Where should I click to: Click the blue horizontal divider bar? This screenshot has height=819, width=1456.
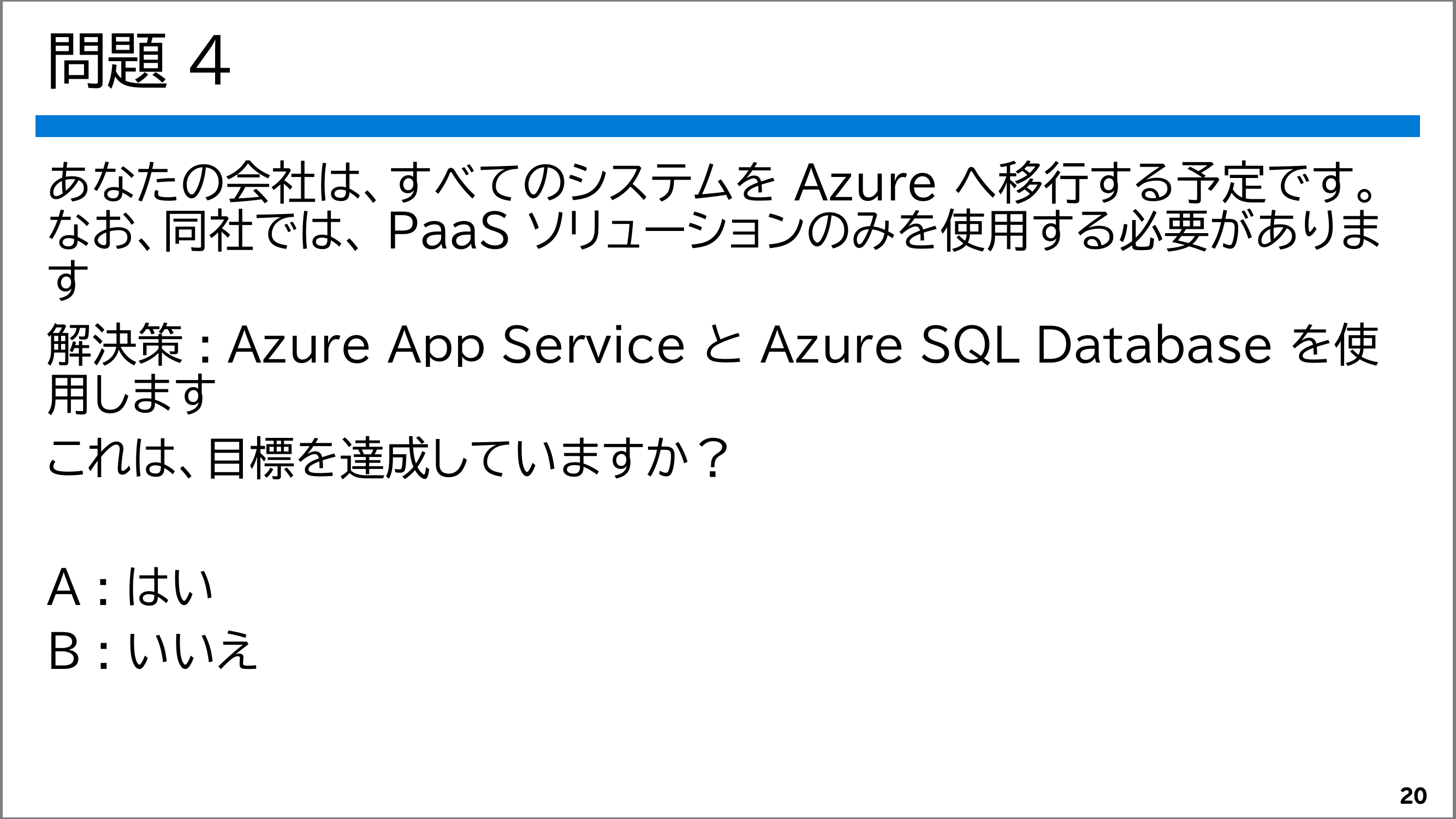pyautogui.click(x=727, y=126)
